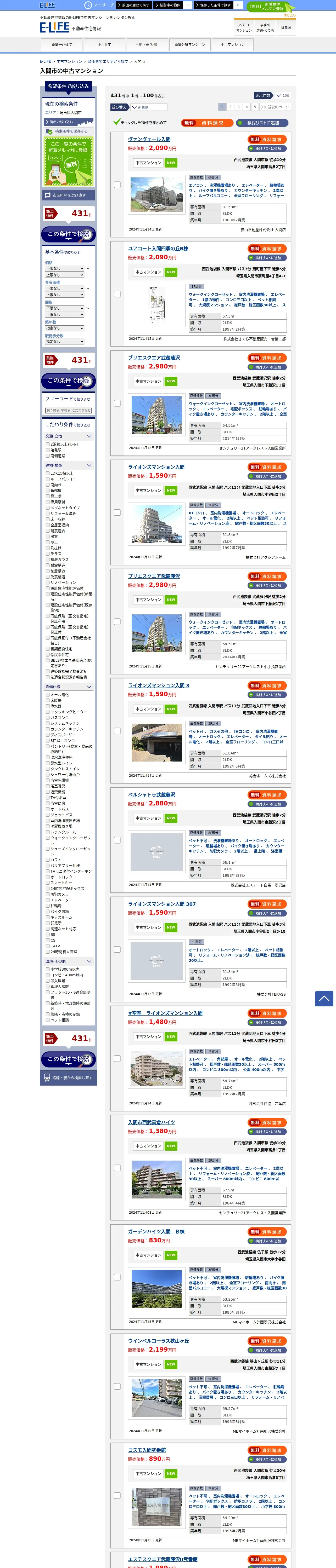Check 始発駅 filter

[48, 450]
